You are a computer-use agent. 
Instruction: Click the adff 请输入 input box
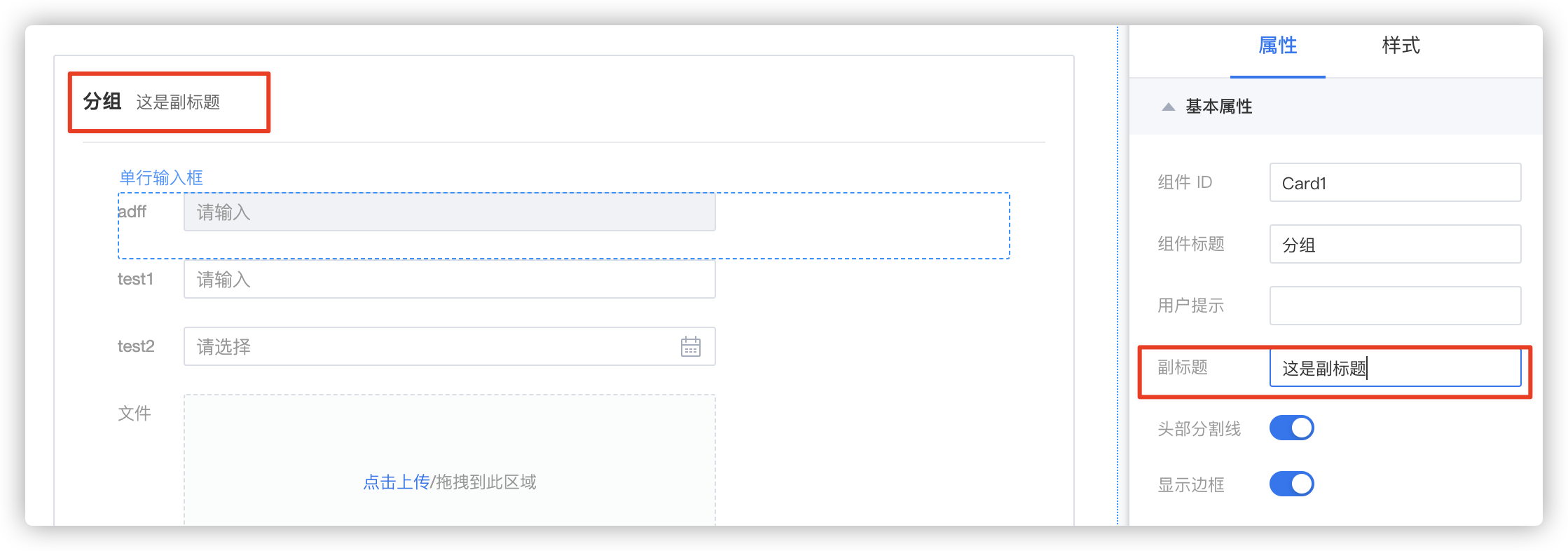(449, 212)
